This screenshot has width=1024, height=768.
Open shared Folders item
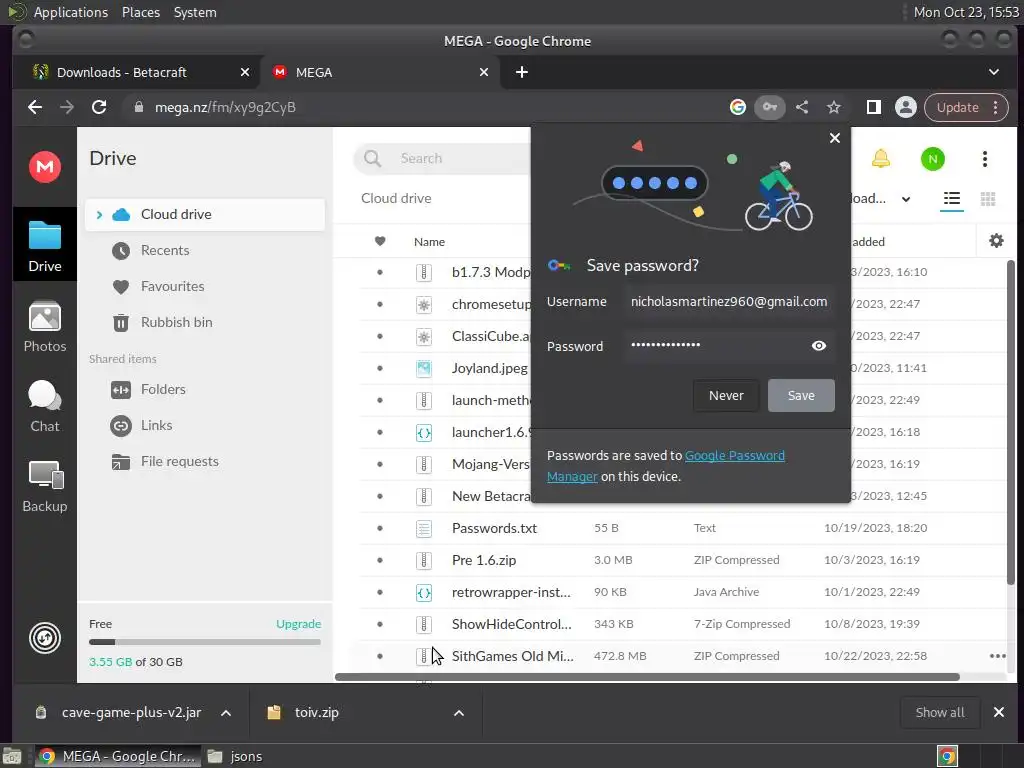[x=163, y=389]
